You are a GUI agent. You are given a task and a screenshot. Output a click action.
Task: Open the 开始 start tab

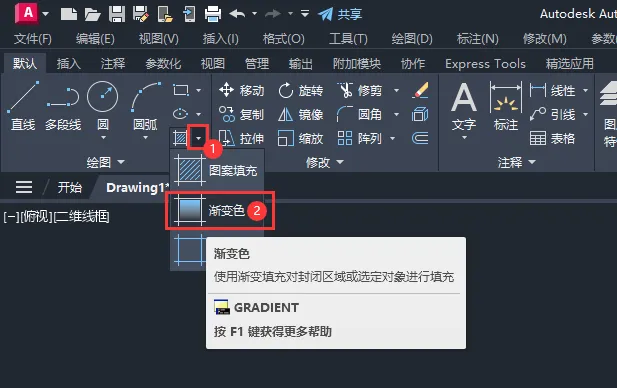tap(70, 187)
